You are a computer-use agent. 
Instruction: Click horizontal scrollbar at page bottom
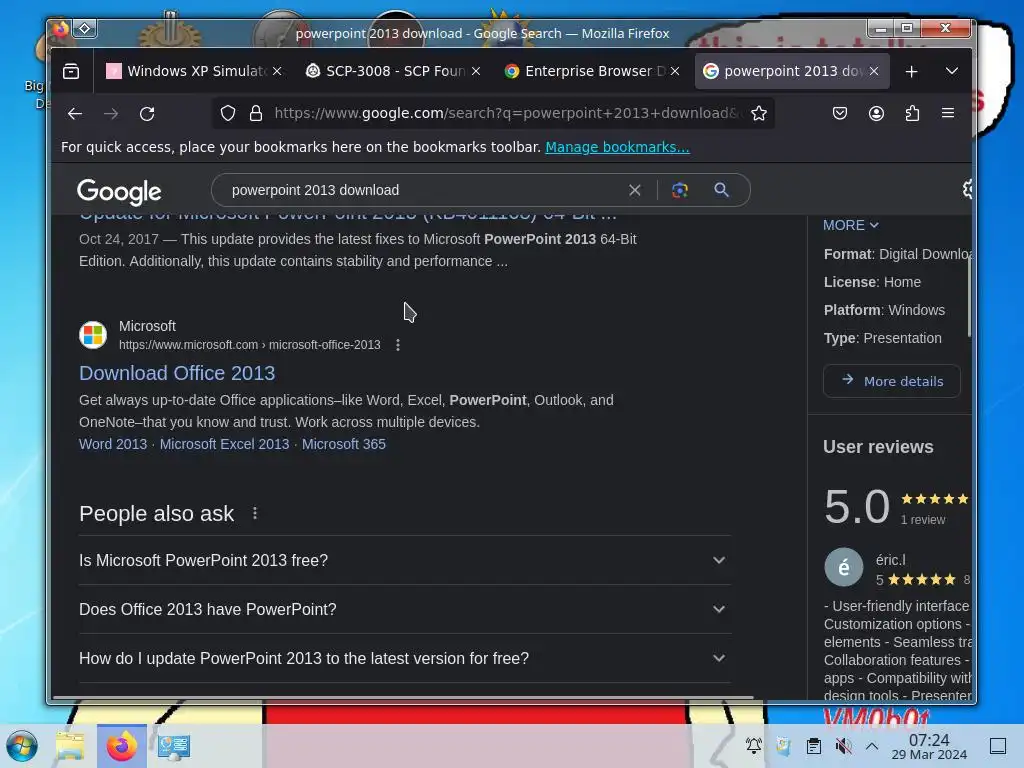coord(402,697)
